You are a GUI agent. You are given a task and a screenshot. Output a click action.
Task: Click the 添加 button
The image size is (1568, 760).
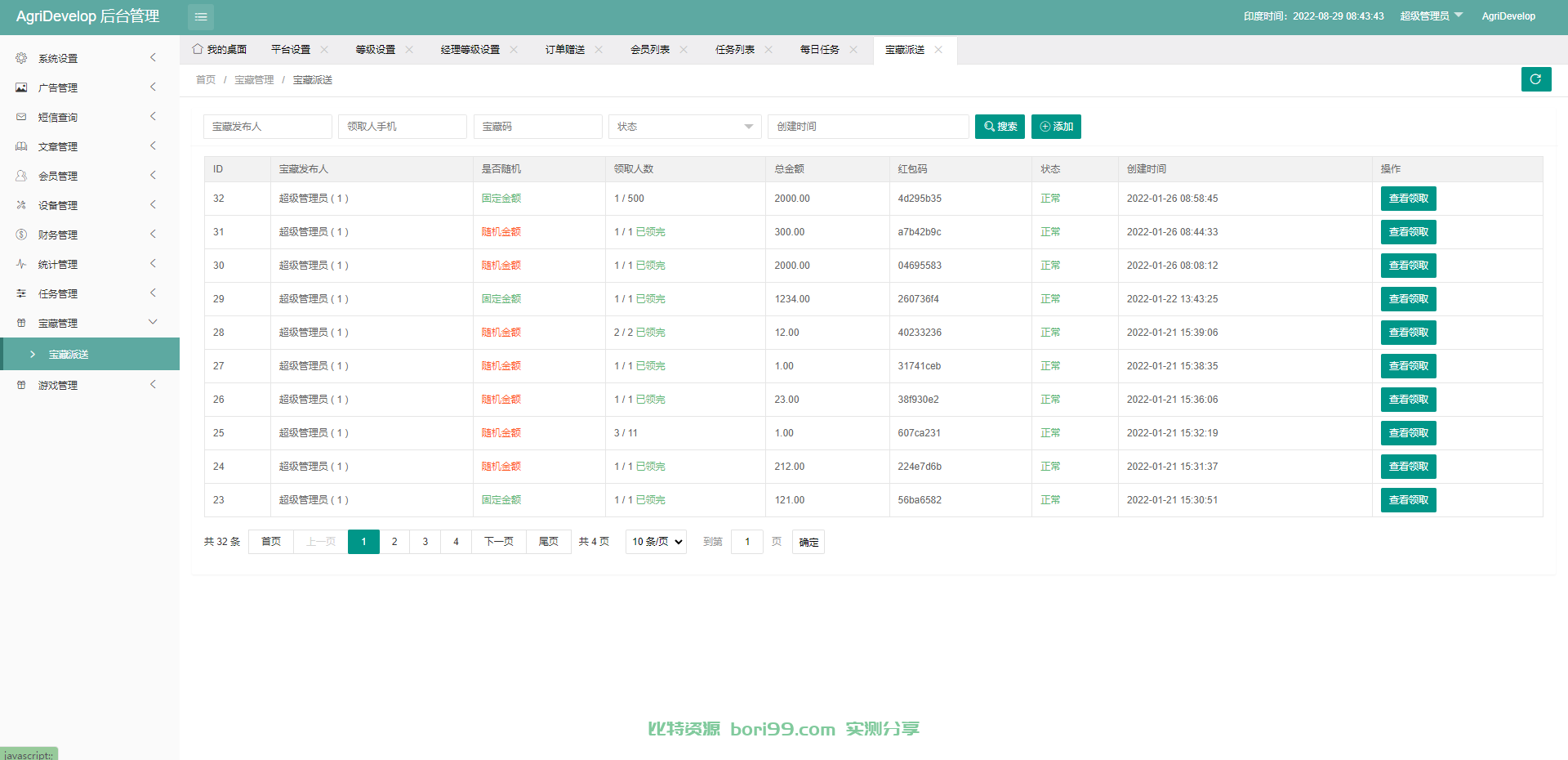pyautogui.click(x=1056, y=127)
